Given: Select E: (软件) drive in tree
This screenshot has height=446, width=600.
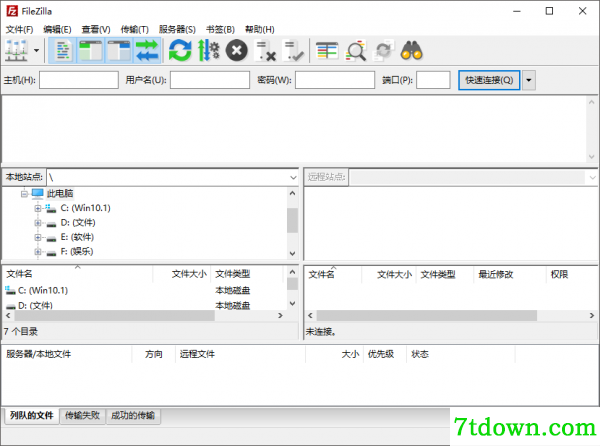Looking at the screenshot, I should point(77,237).
